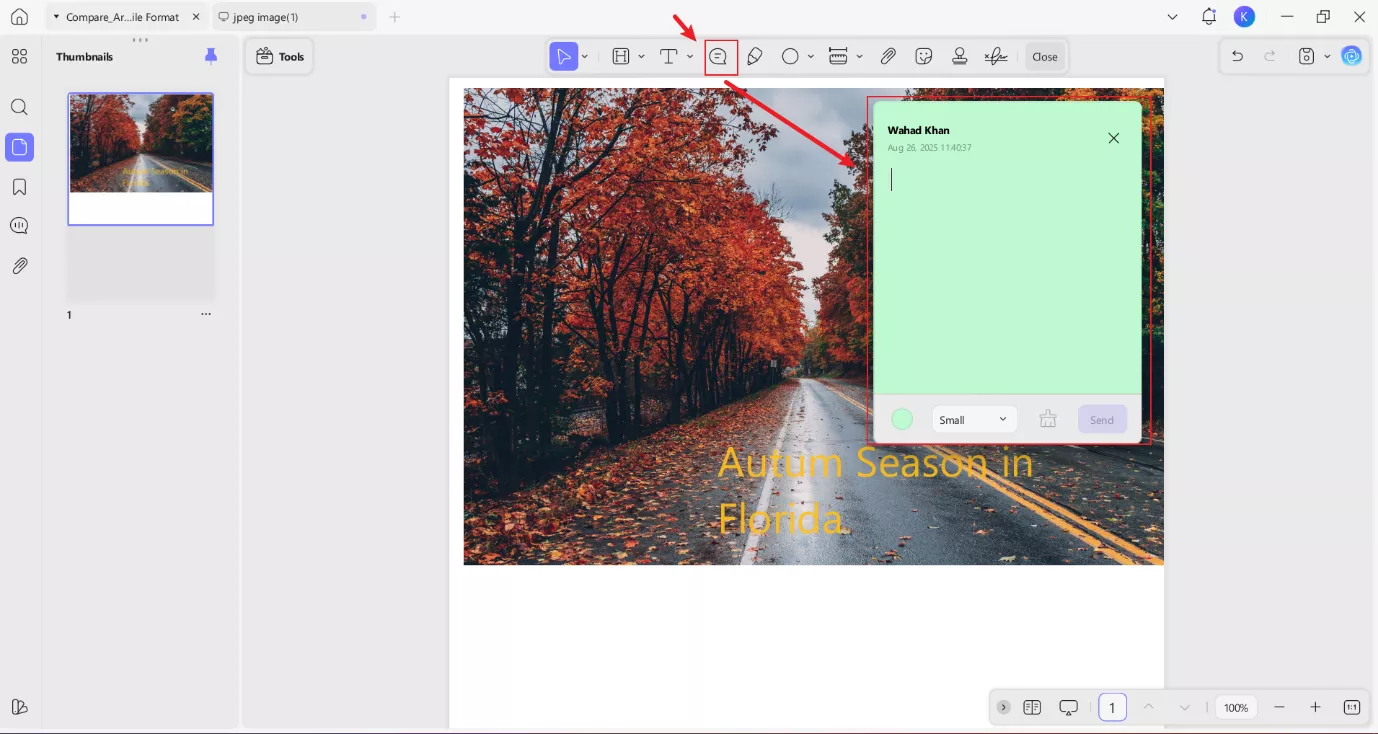Select the oval shape annotation tool
This screenshot has width=1378, height=734.
click(789, 56)
